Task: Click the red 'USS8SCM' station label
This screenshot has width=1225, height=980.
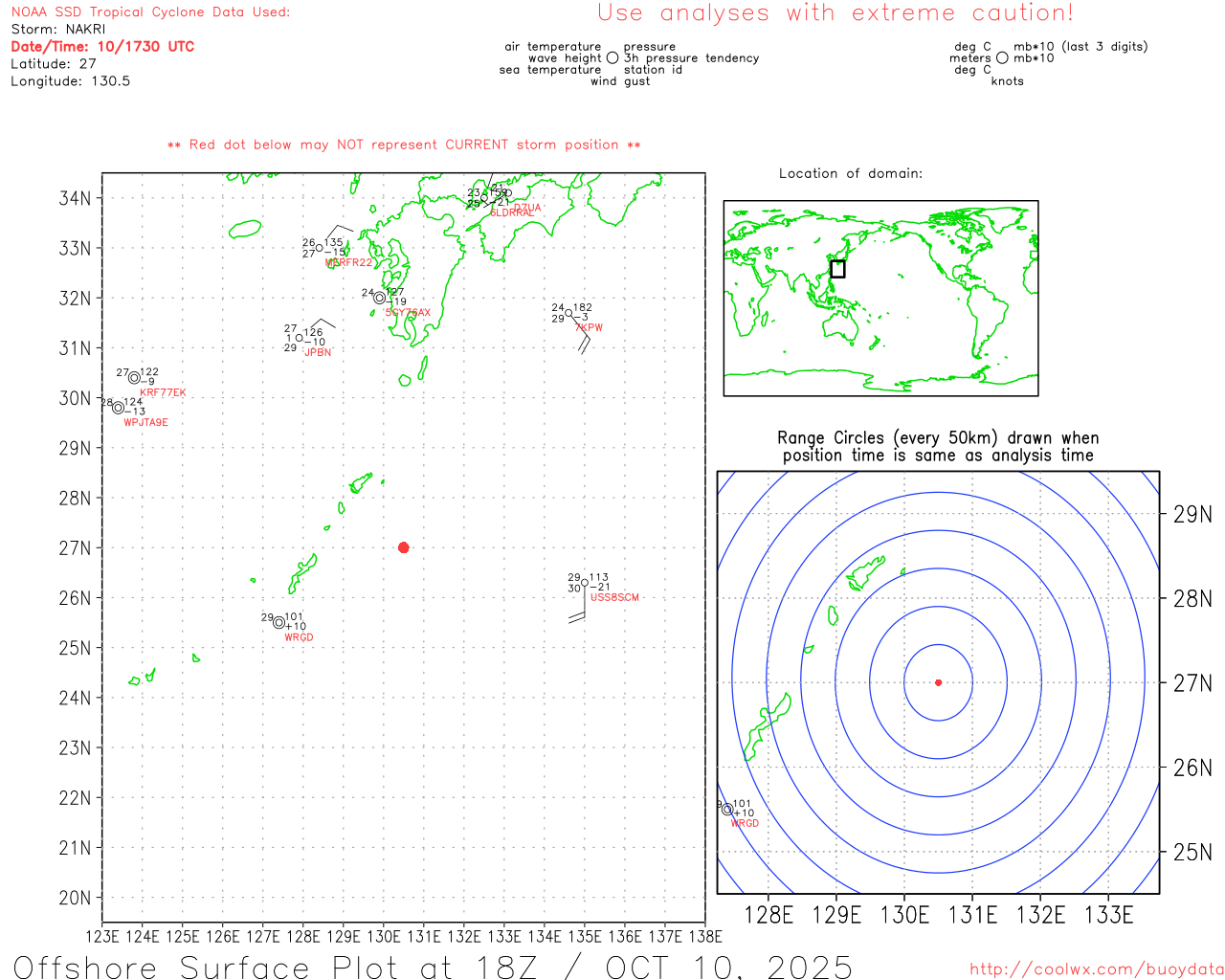Action: pyautogui.click(x=614, y=597)
